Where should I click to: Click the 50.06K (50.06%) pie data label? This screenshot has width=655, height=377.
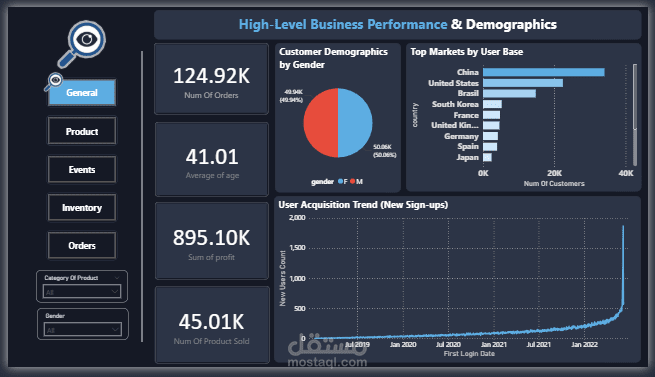click(384, 151)
